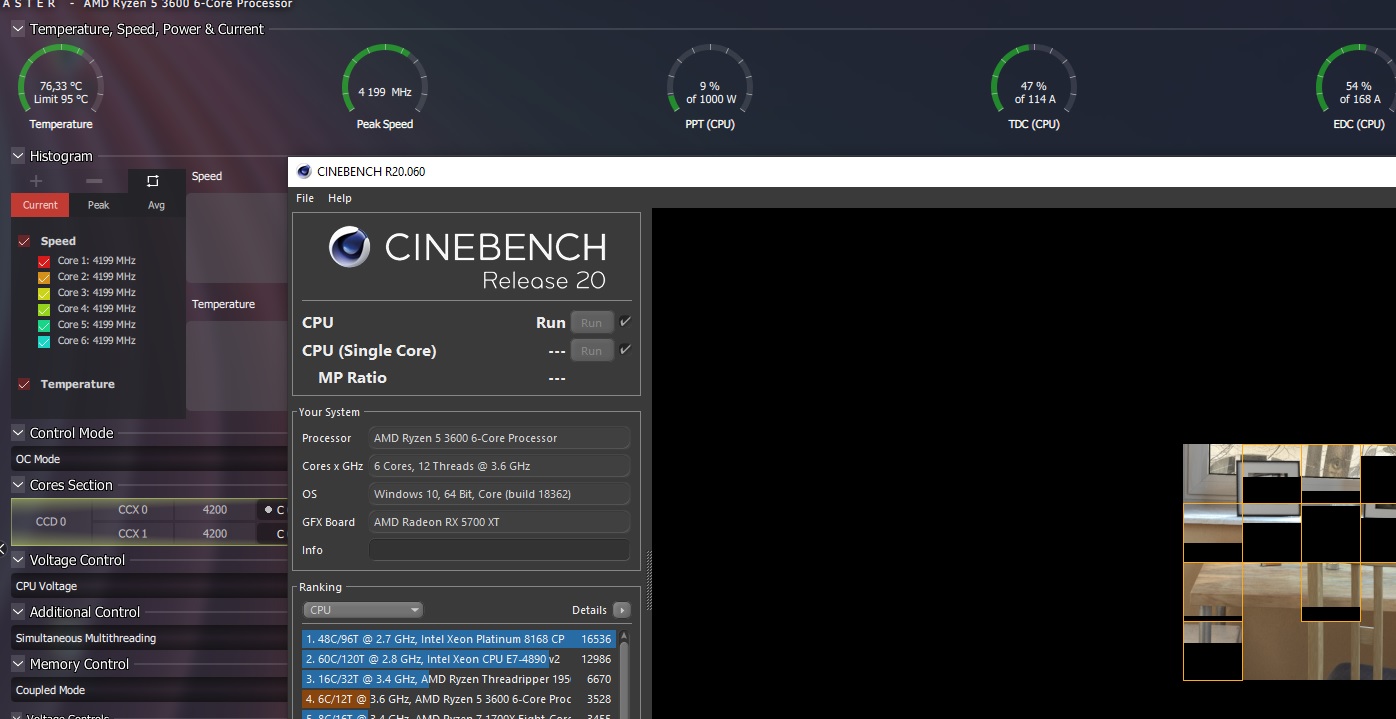Image resolution: width=1396 pixels, height=719 pixels.
Task: Select ranking entry AMD Ryzen Threadripper
Action: (x=458, y=679)
